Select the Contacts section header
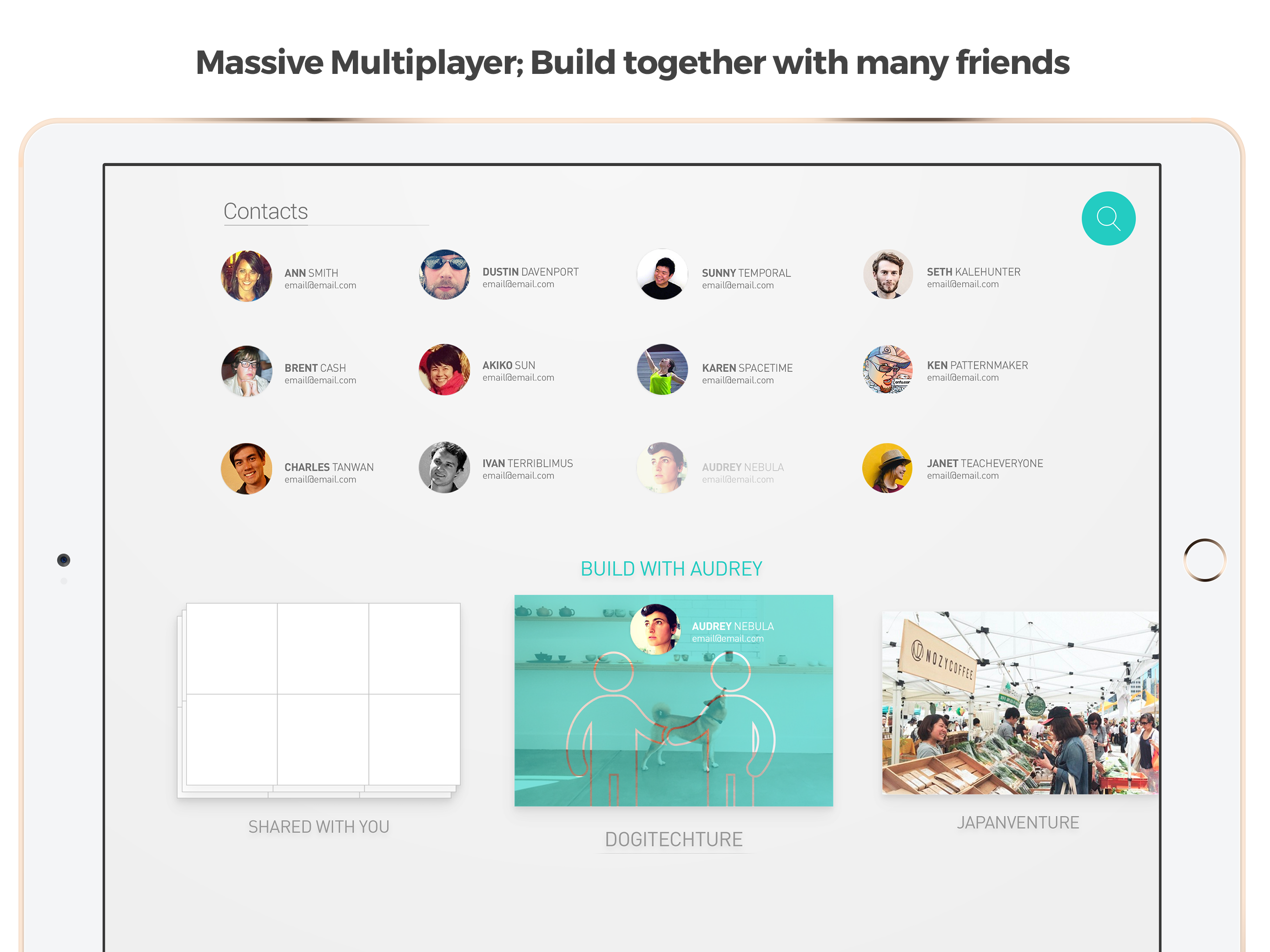This screenshot has height=952, width=1270. tap(266, 212)
